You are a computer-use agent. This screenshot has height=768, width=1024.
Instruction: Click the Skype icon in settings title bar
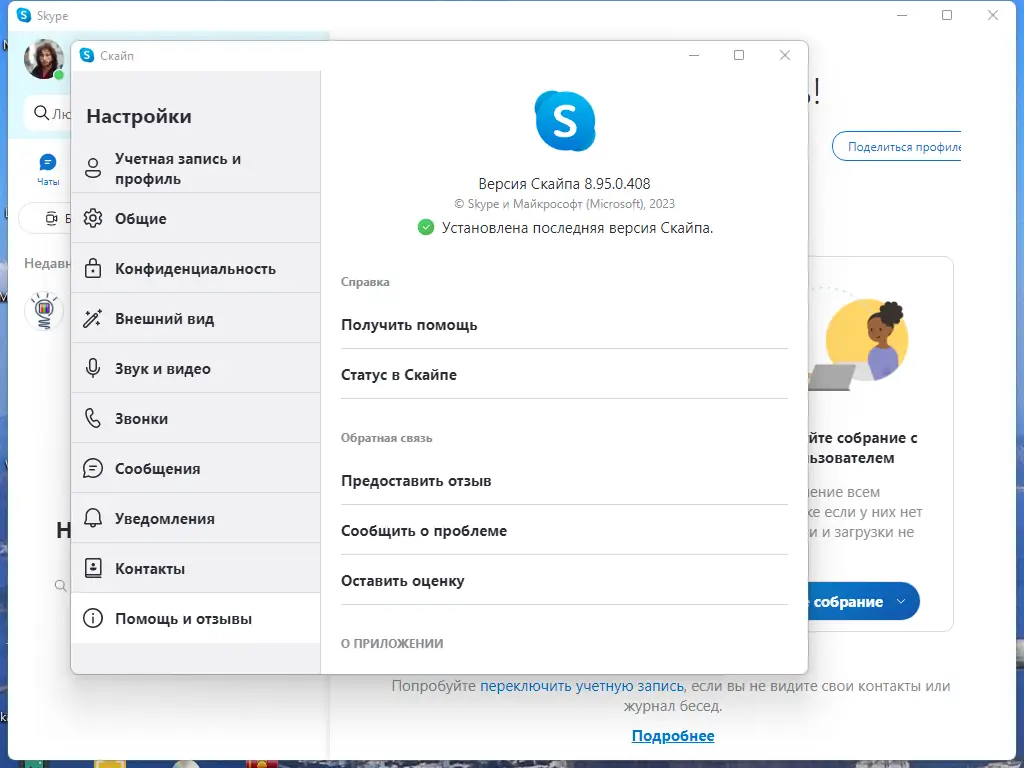pyautogui.click(x=87, y=56)
